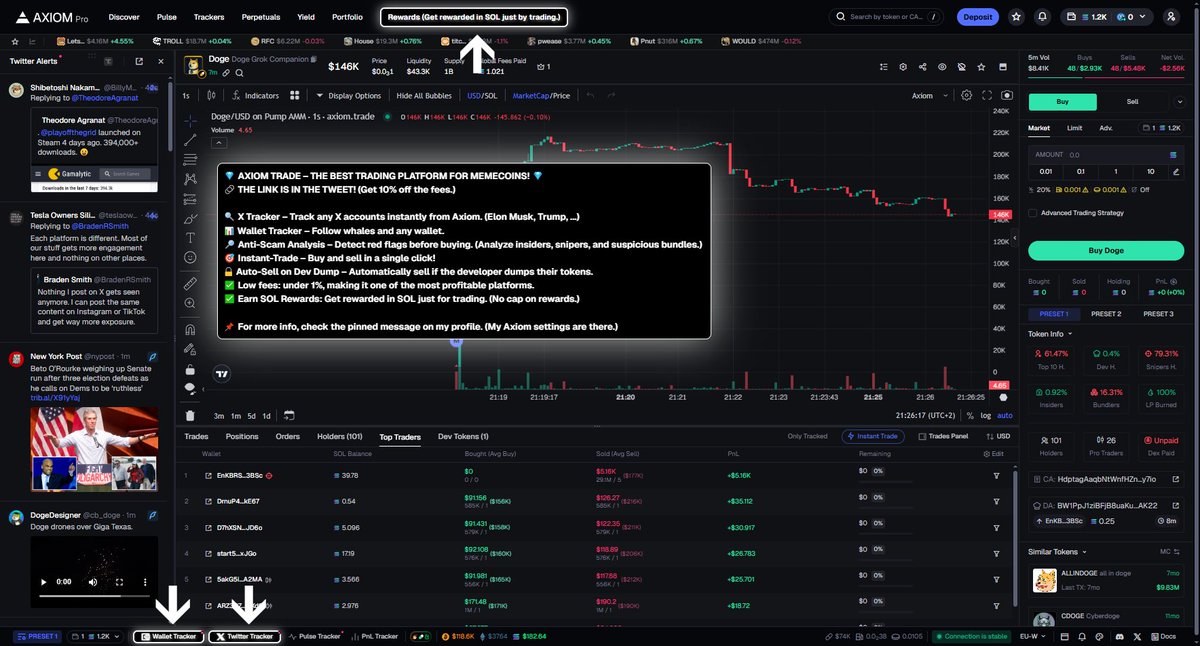The height and width of the screenshot is (646, 1200).
Task: Select the Limit order tab
Action: tap(1074, 128)
